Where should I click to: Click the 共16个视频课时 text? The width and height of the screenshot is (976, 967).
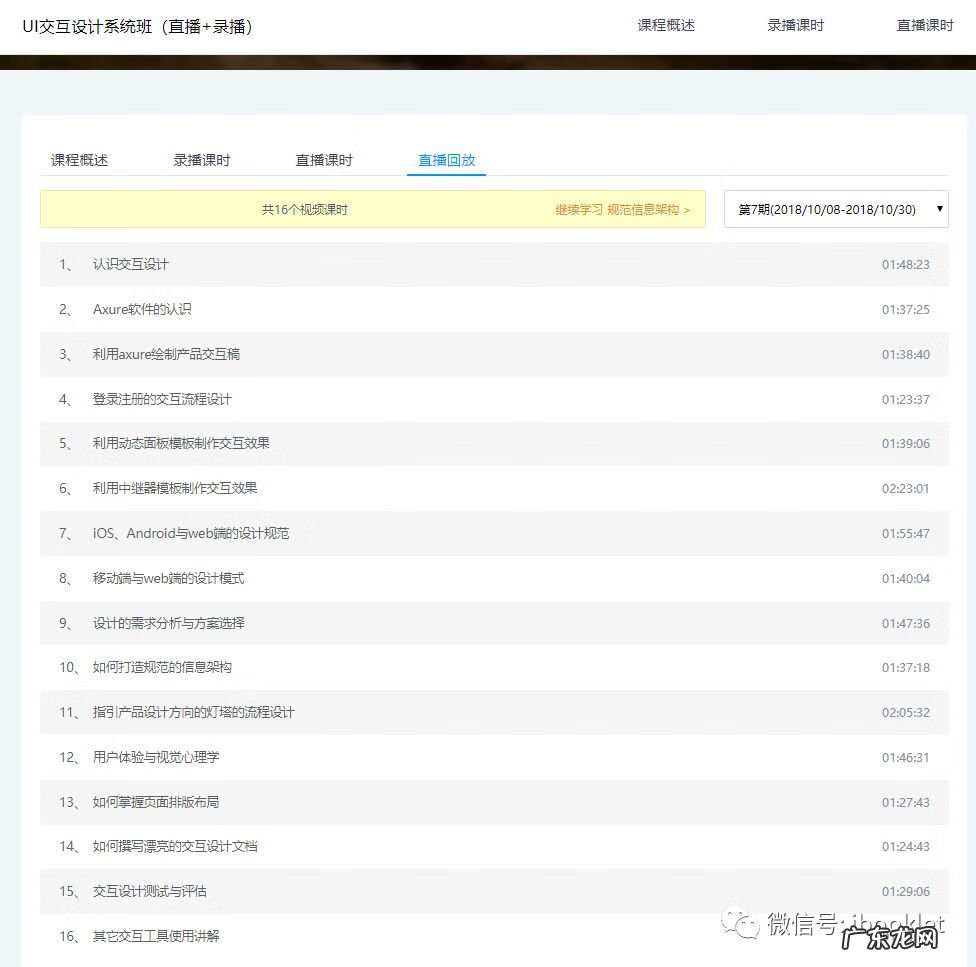[304, 210]
